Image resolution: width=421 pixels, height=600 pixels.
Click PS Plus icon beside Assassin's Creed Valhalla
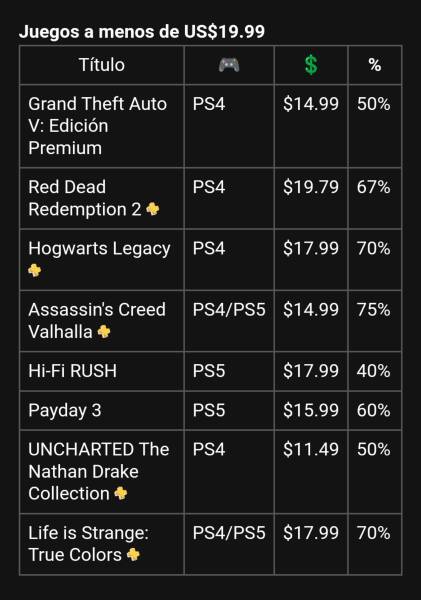click(x=104, y=331)
